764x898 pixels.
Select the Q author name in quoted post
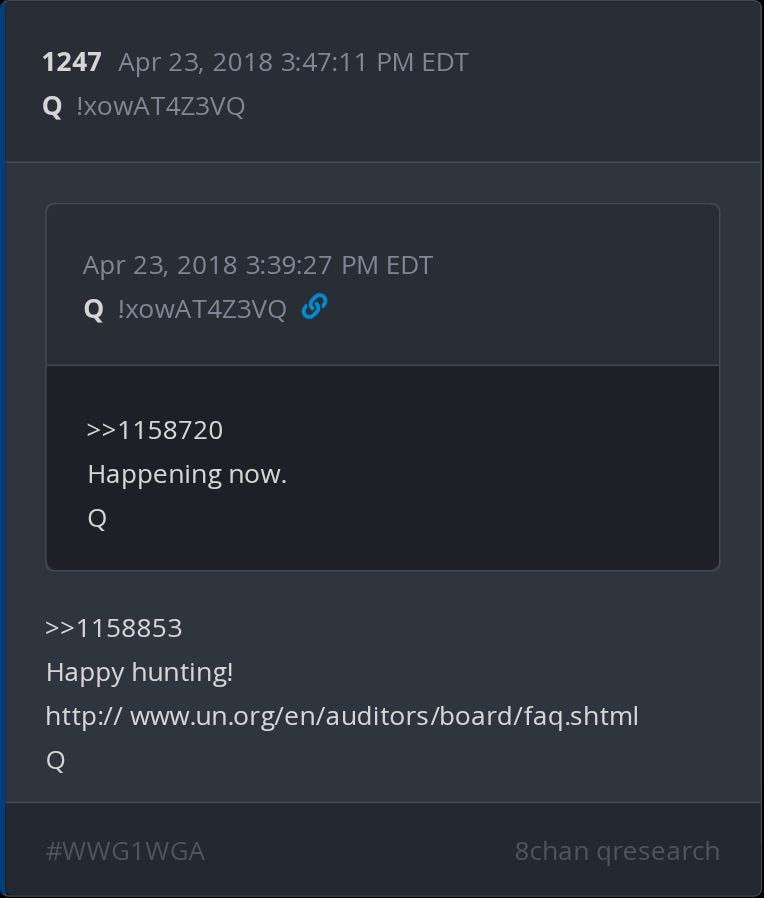[93, 309]
